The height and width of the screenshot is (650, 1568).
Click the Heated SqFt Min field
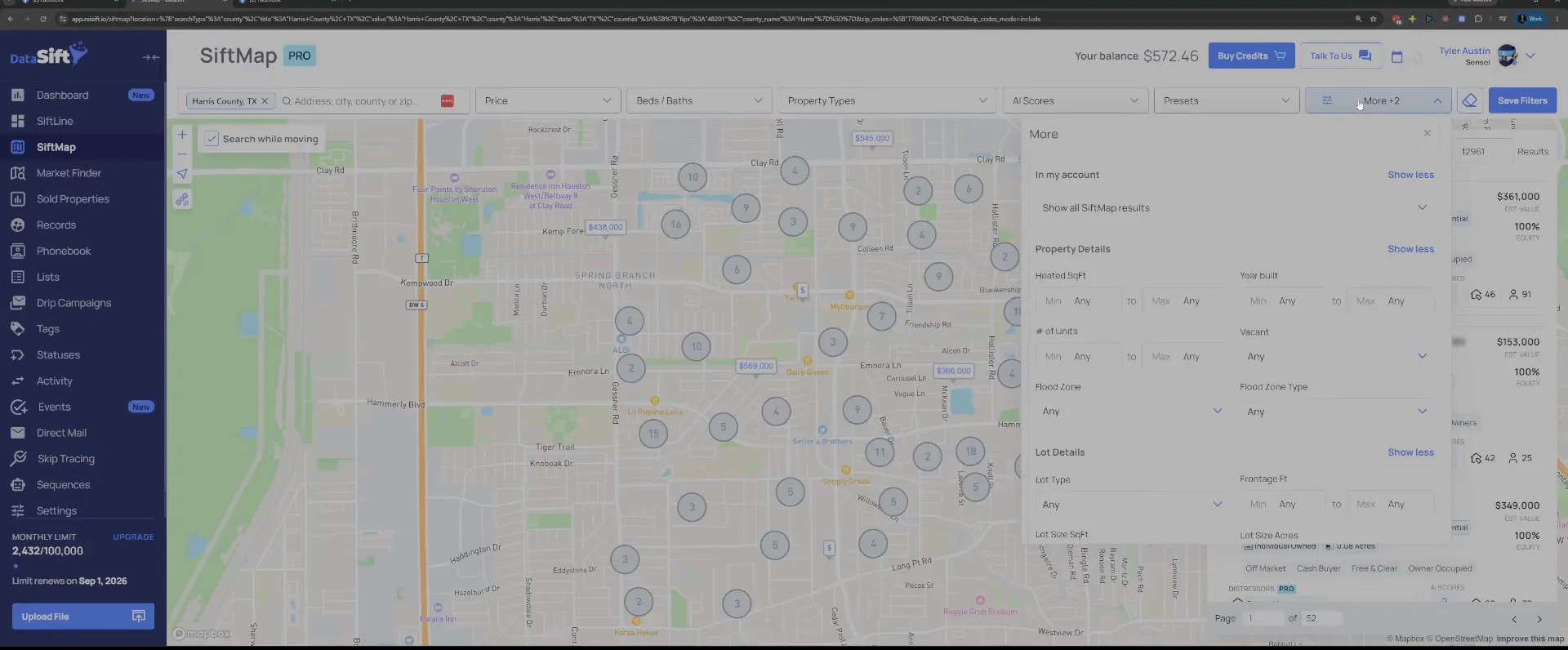pos(1078,301)
